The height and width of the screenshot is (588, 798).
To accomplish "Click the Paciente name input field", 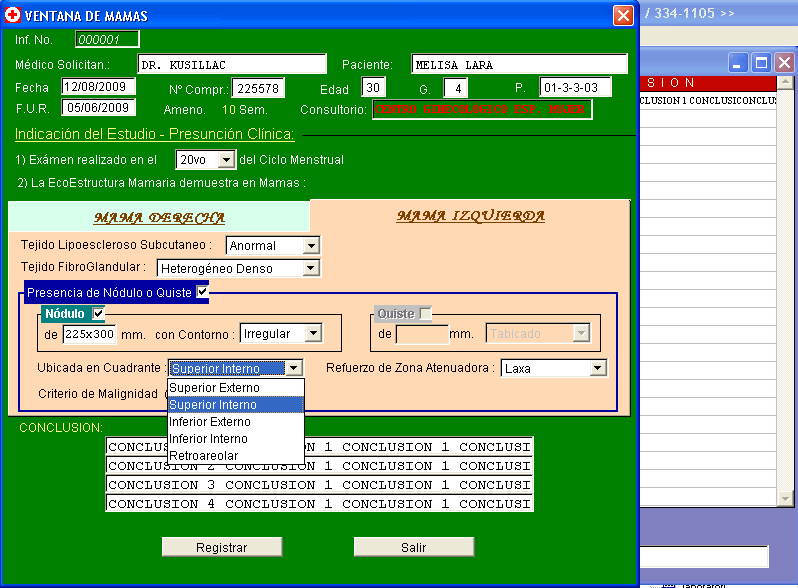I will tap(519, 65).
